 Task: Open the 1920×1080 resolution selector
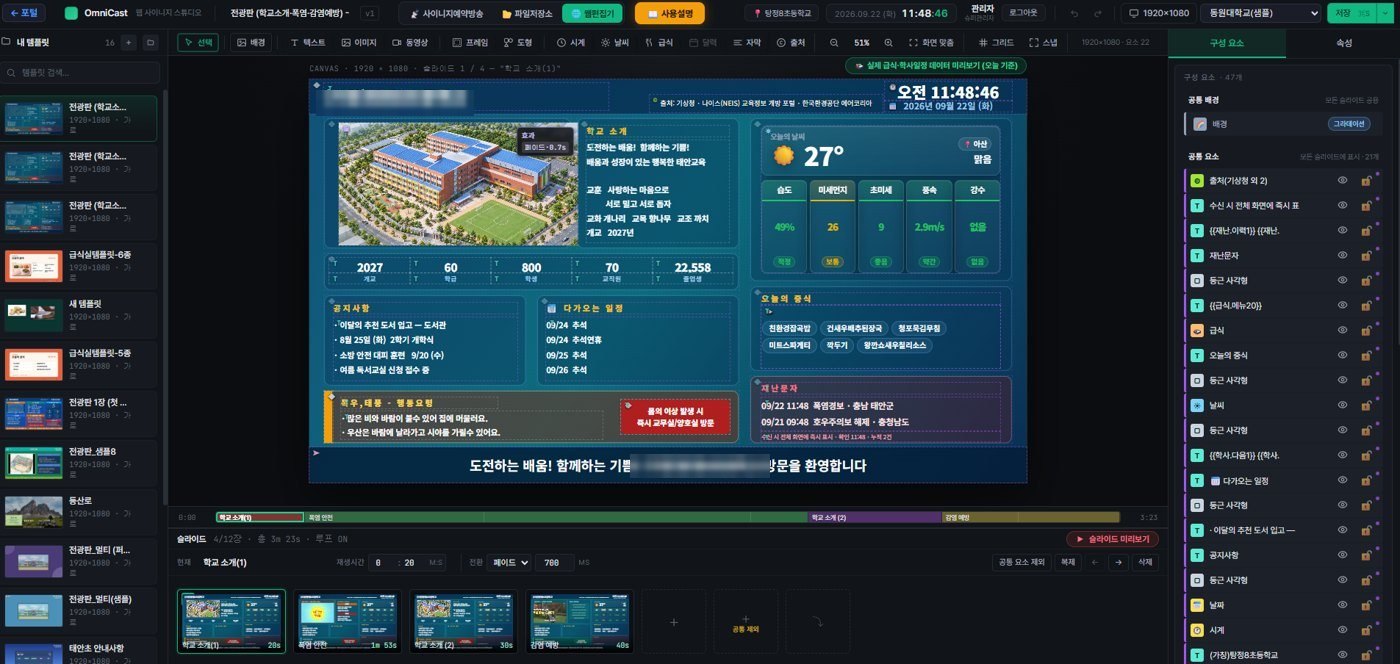point(1158,13)
